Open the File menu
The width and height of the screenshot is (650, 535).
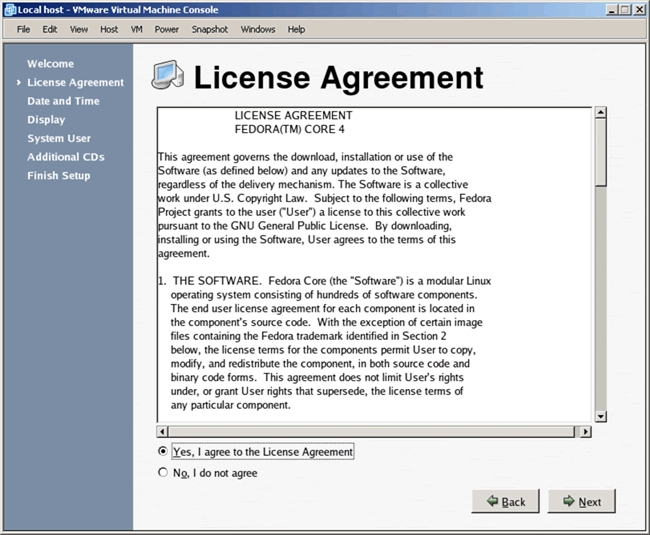(24, 30)
